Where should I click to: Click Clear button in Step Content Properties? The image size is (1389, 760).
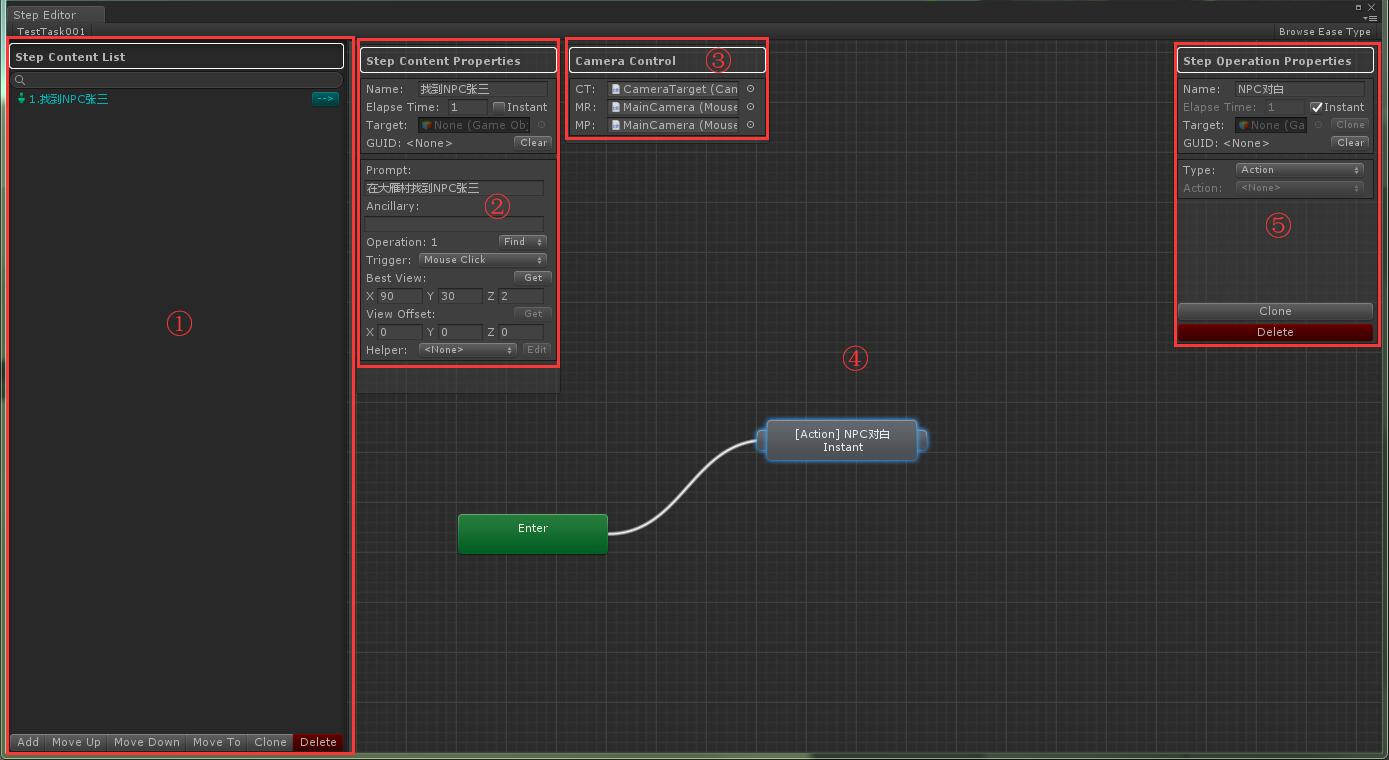[x=533, y=143]
